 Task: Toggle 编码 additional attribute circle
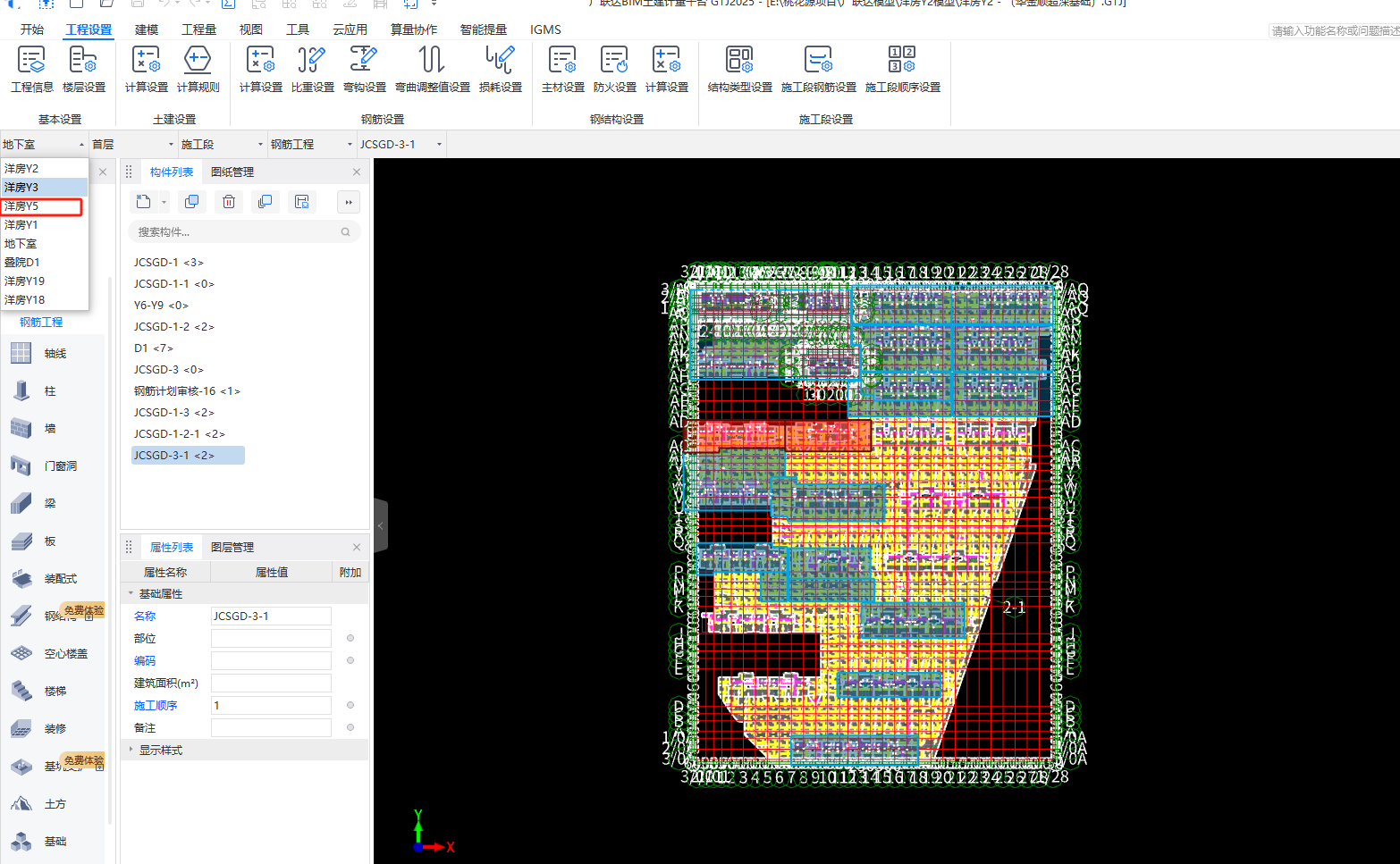[350, 660]
